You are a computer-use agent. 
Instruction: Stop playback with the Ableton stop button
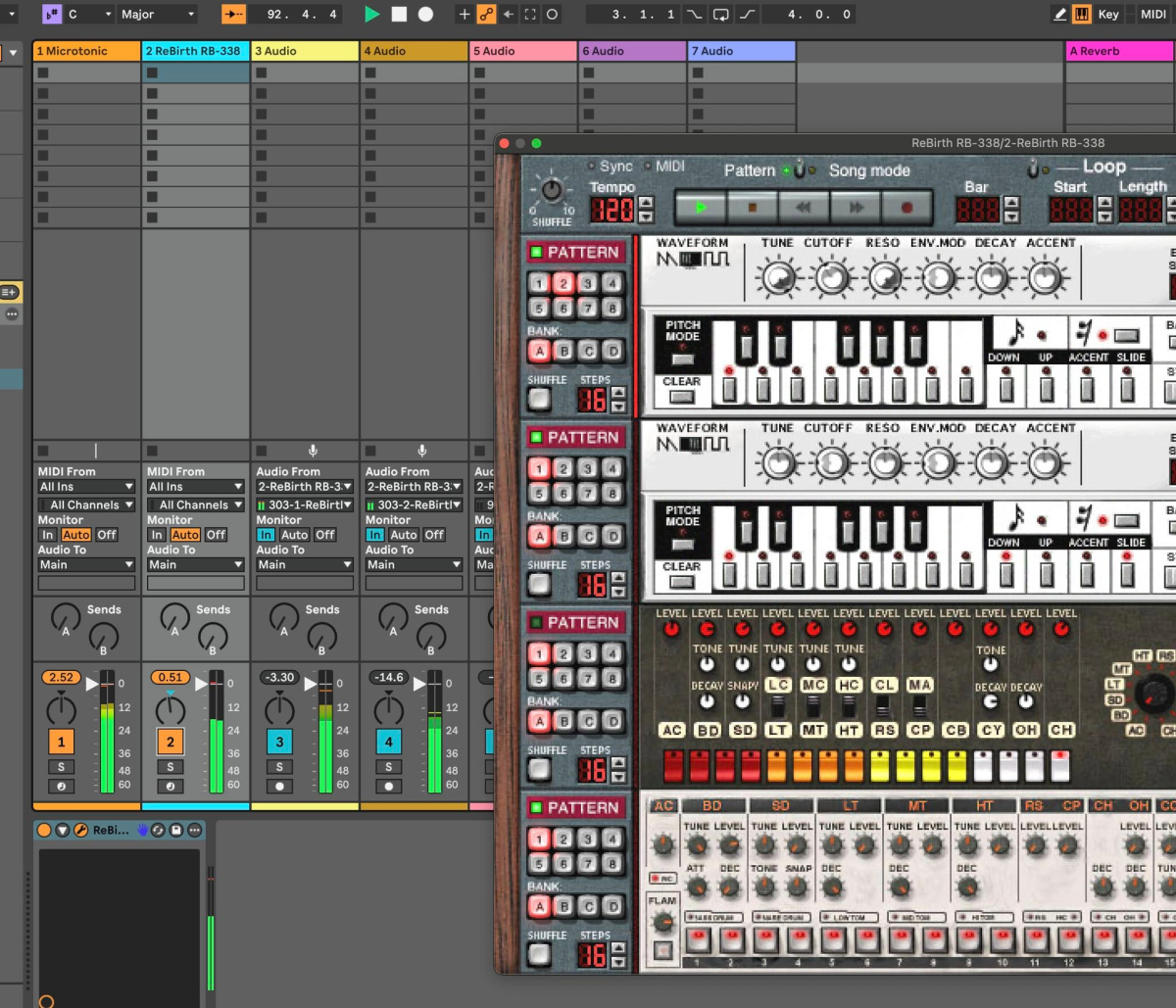click(x=399, y=15)
